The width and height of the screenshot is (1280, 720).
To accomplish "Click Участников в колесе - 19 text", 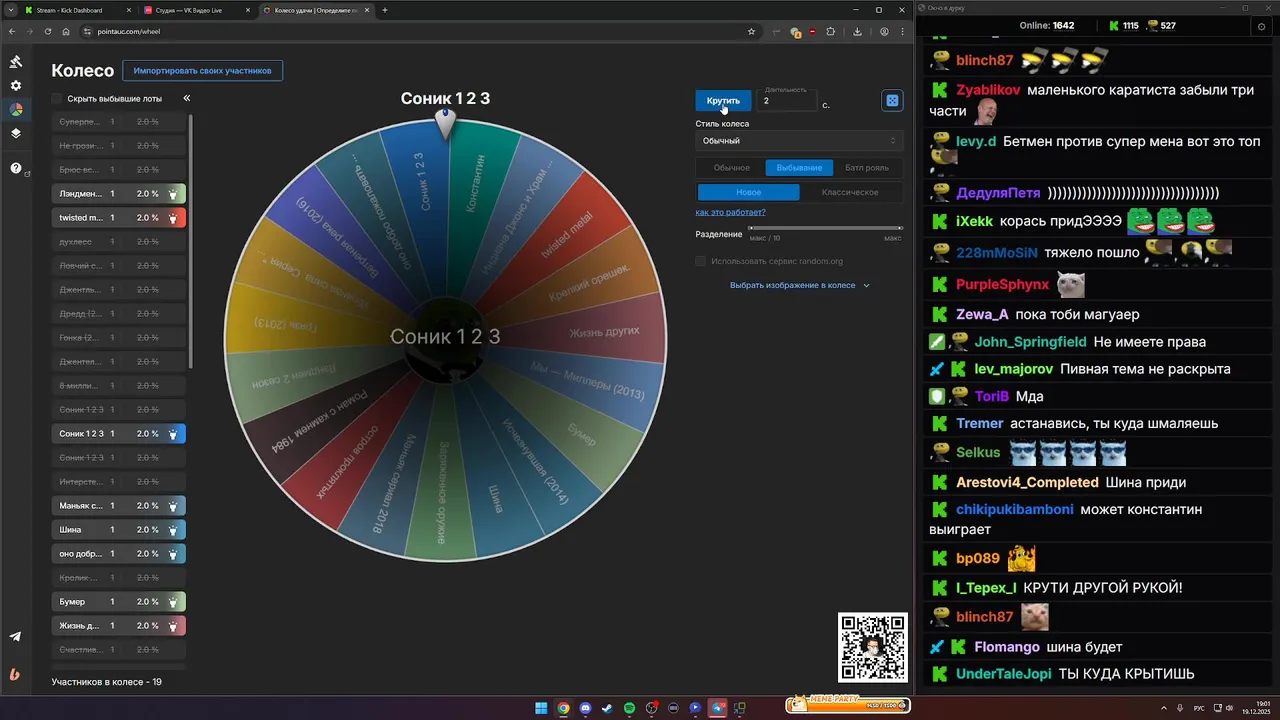I will (106, 682).
